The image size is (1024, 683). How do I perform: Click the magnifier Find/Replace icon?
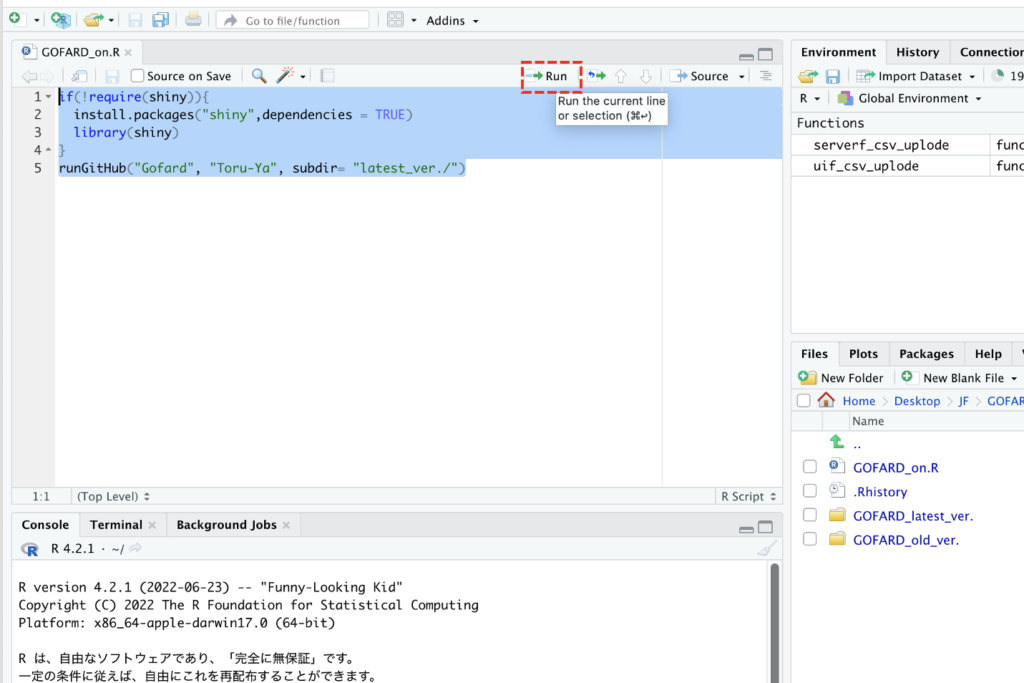(x=259, y=76)
